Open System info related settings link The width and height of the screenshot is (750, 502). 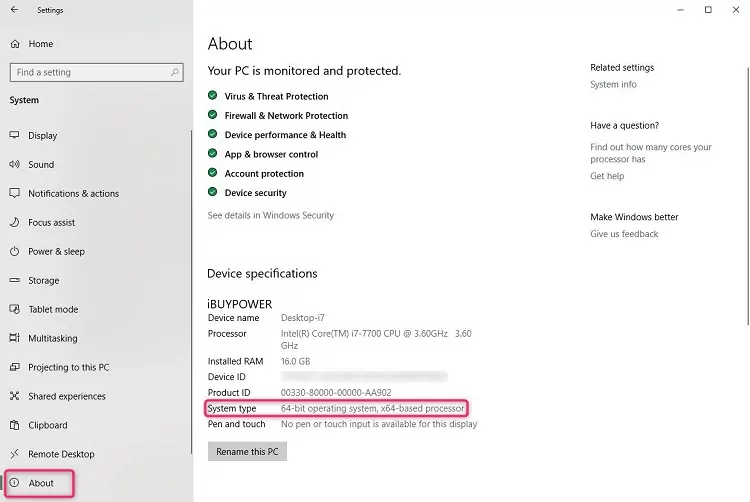click(x=613, y=85)
